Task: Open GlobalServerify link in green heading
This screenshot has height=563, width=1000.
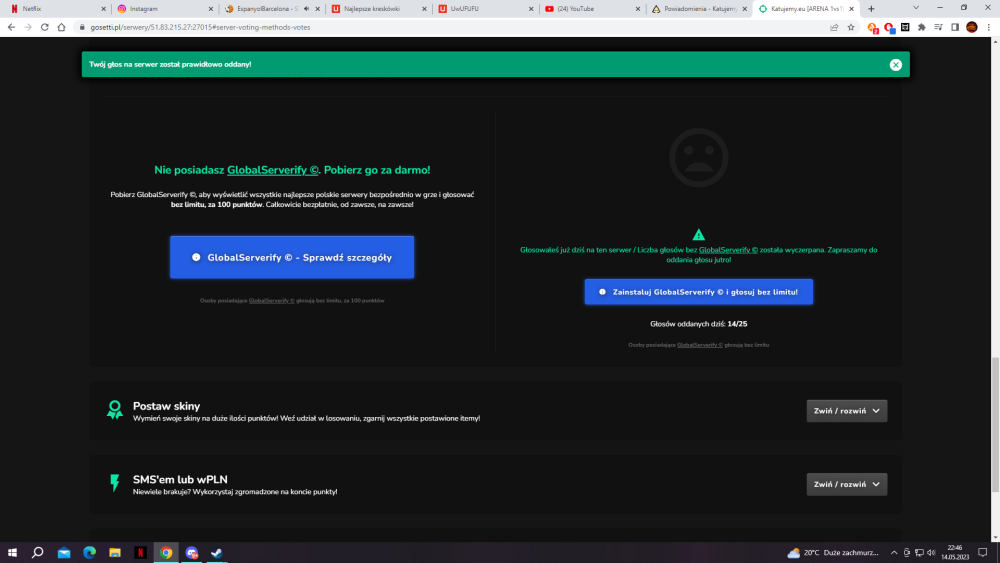Action: [x=272, y=170]
